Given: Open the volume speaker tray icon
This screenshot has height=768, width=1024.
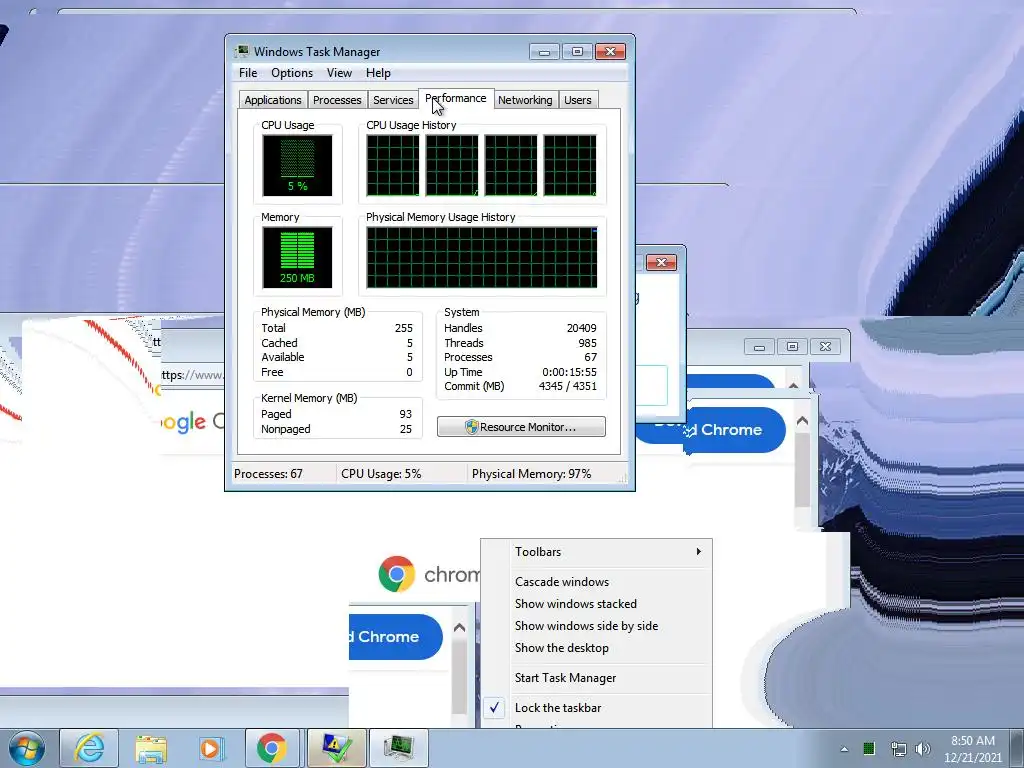Looking at the screenshot, I should coord(923,749).
